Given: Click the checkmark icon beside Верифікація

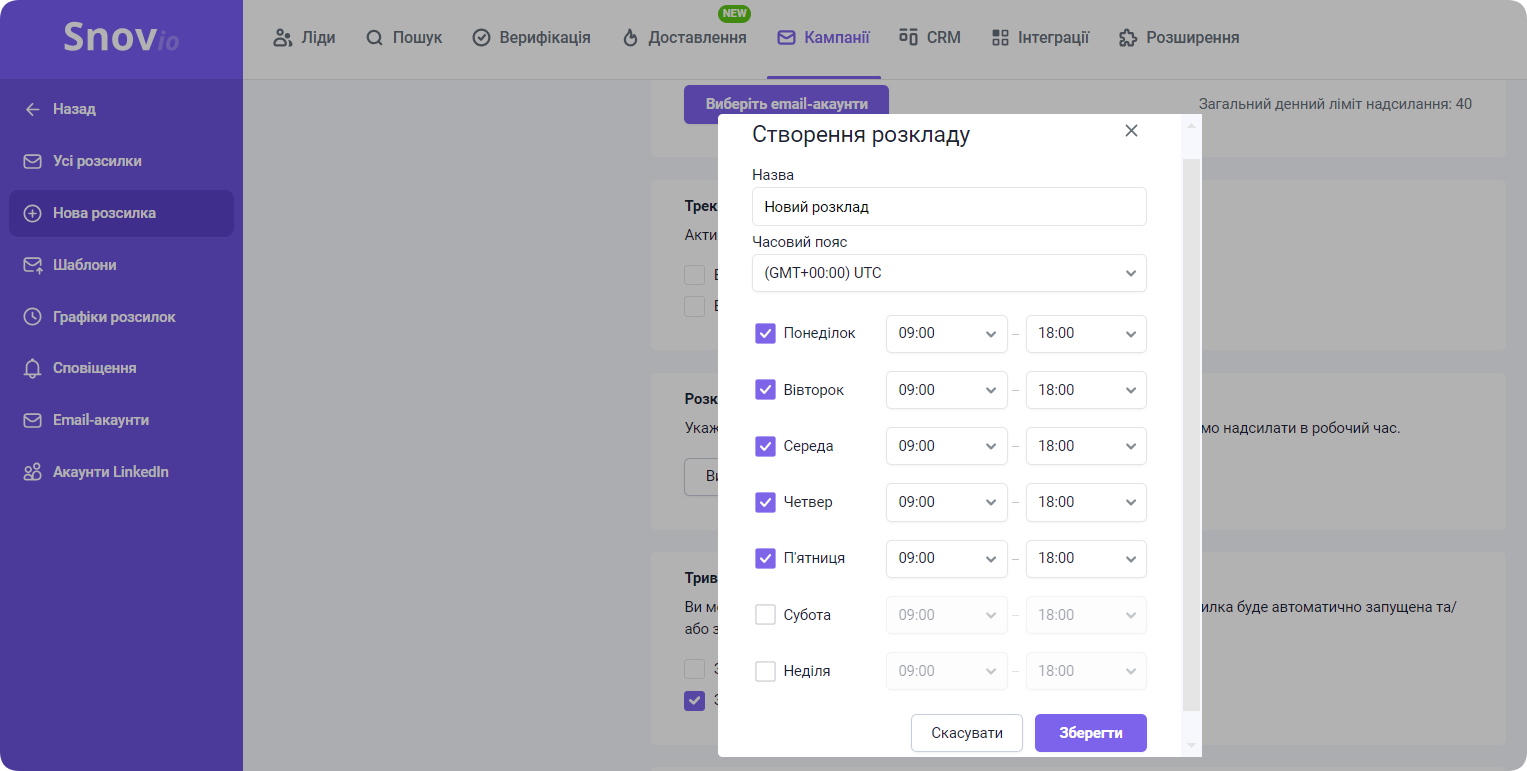Looking at the screenshot, I should tap(481, 38).
